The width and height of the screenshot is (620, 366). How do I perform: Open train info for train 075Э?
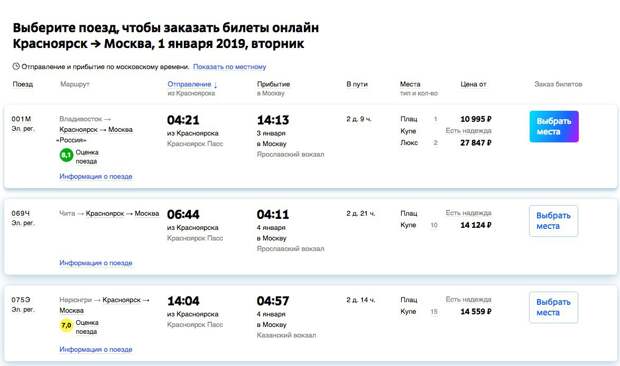96,349
